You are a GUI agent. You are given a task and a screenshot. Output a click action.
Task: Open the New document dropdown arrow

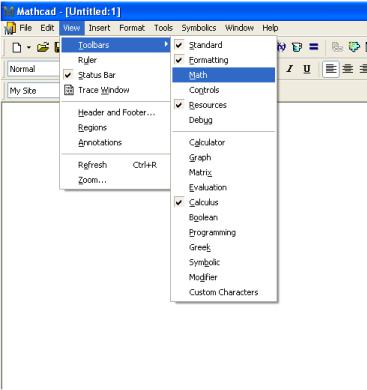pos(29,47)
